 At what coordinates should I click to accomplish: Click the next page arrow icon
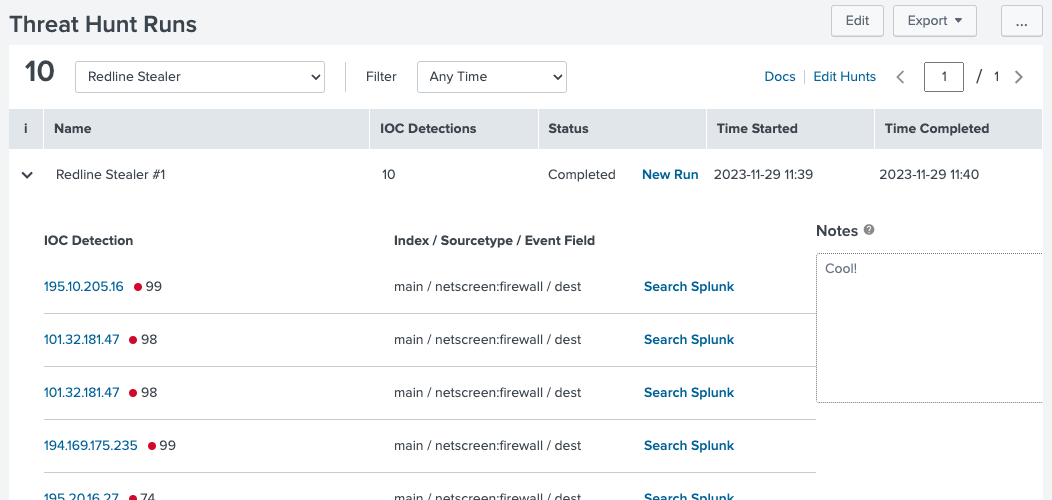[1019, 77]
